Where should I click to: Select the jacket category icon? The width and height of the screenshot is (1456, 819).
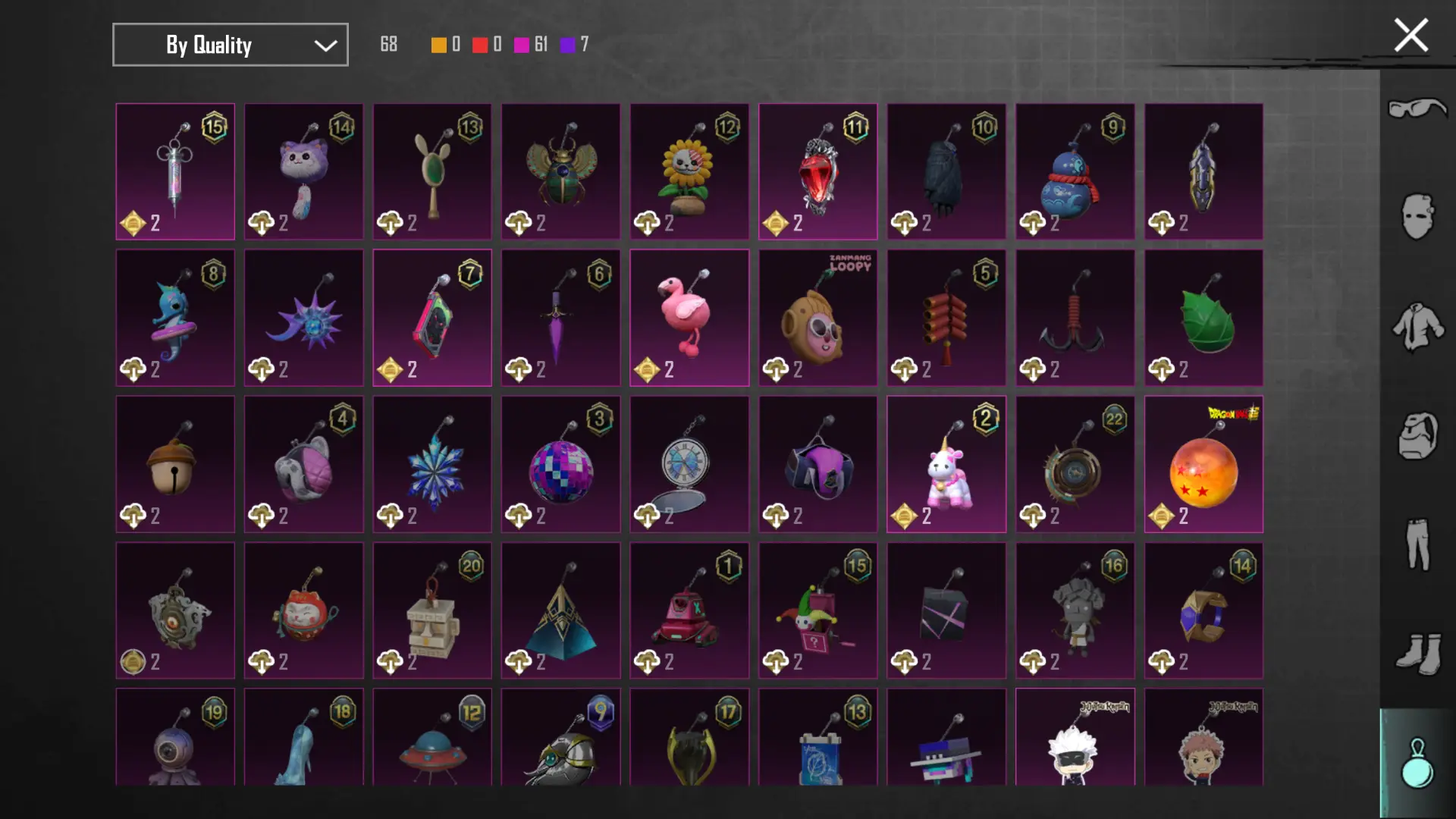1417,326
